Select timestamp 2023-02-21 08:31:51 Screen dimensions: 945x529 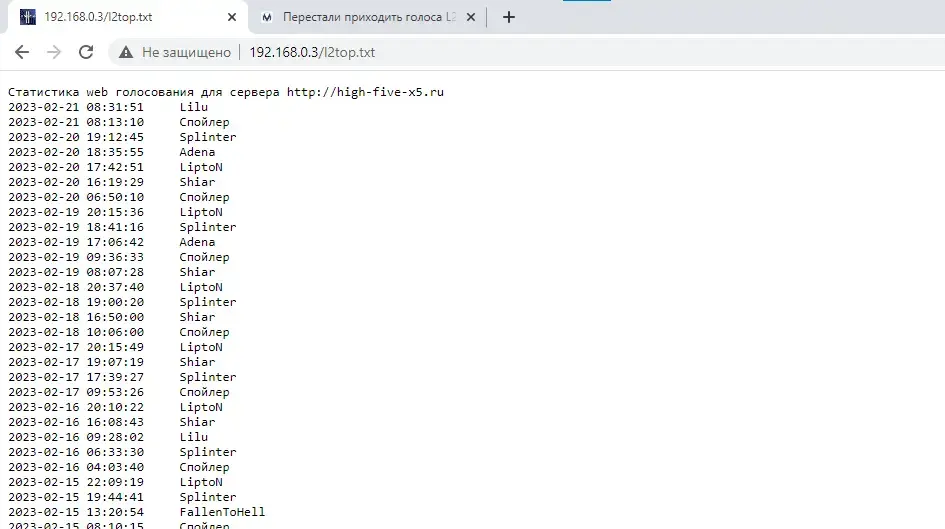tap(76, 107)
